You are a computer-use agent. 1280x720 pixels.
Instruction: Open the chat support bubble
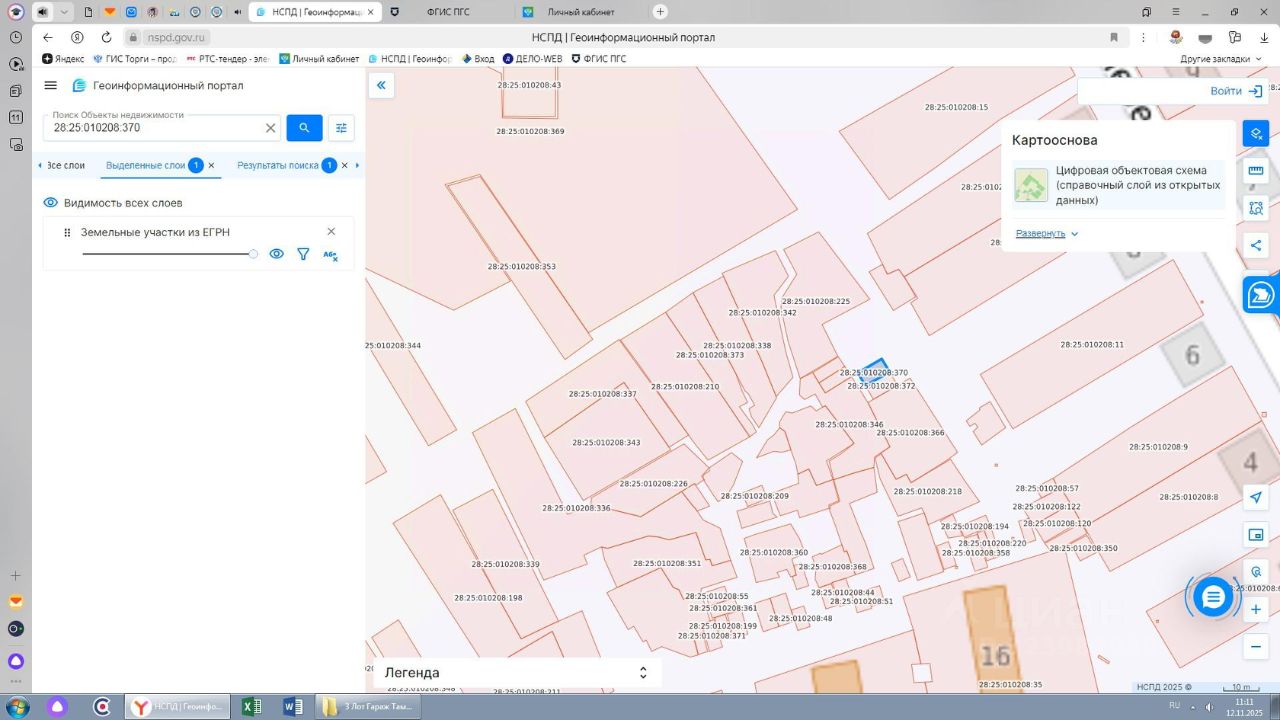(1213, 598)
